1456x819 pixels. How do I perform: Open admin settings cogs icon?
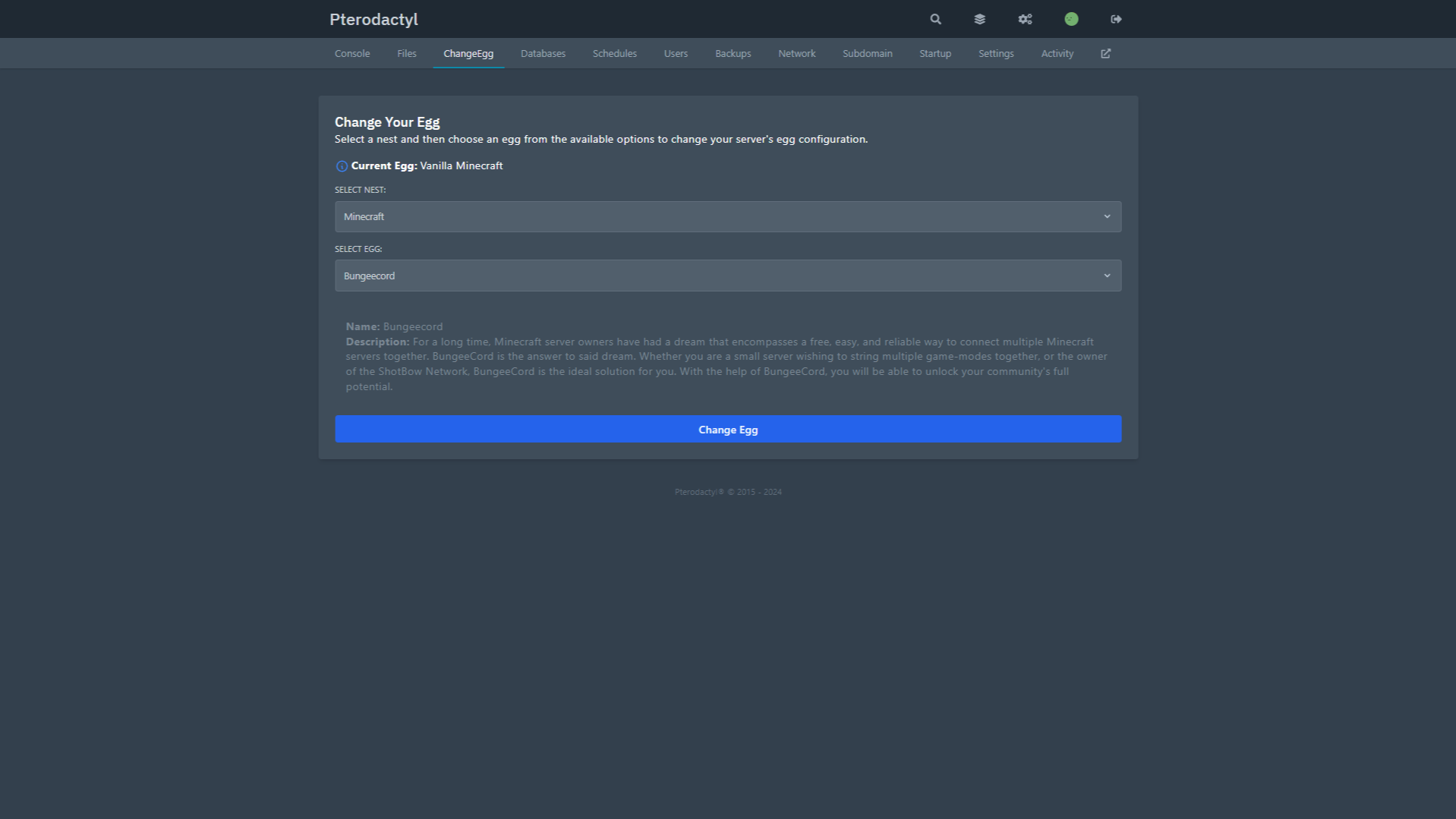tap(1025, 19)
